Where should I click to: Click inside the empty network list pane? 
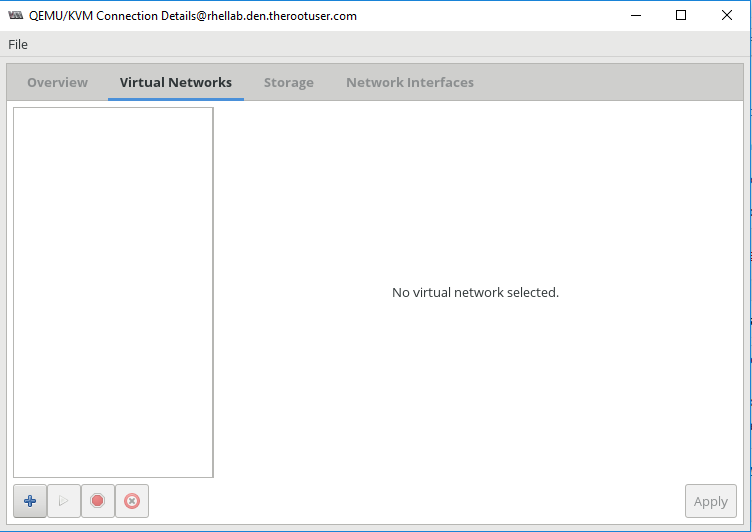coord(113,292)
